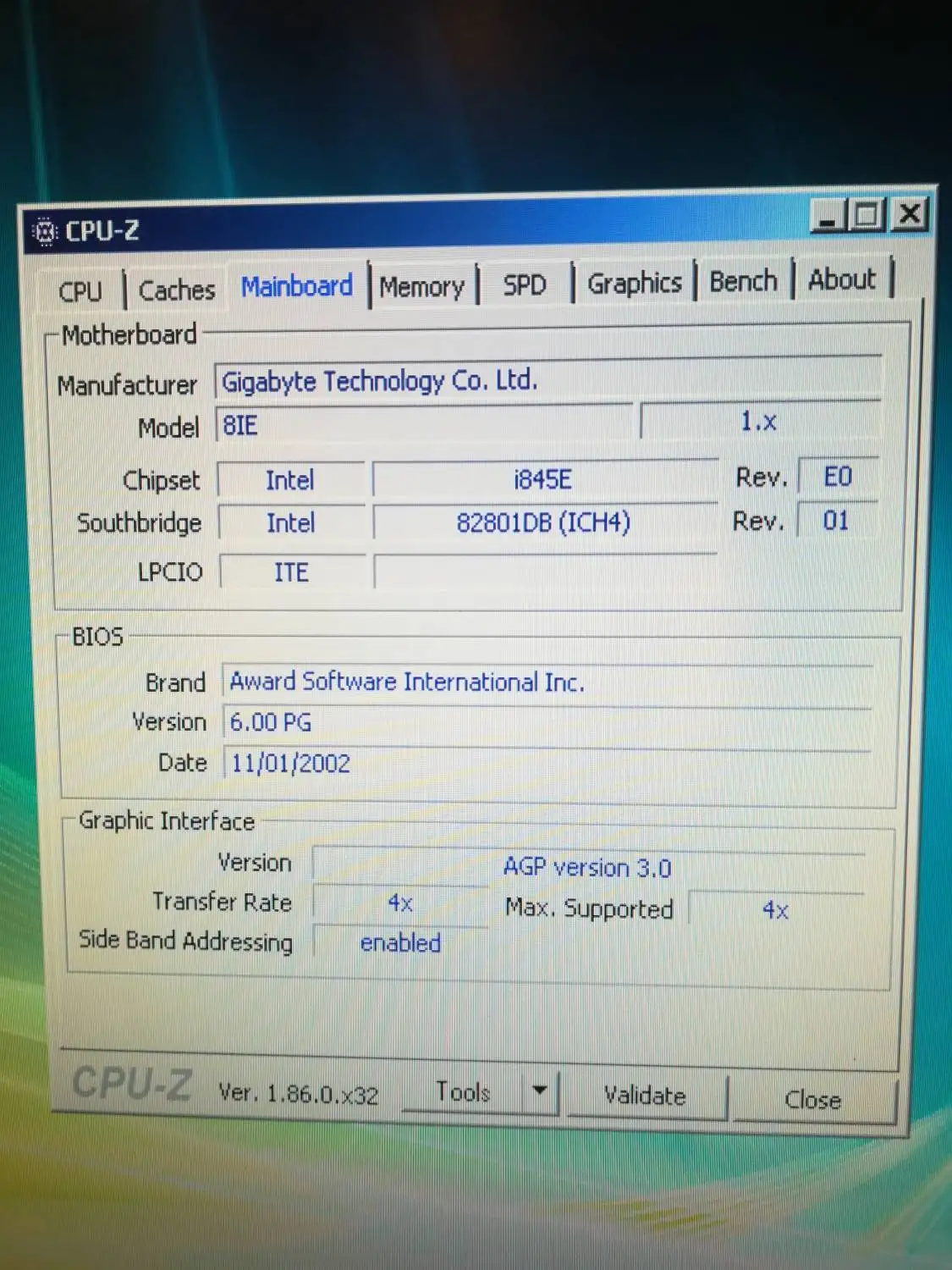The width and height of the screenshot is (952, 1270).
Task: Click the chipset name i845E
Action: 543,479
